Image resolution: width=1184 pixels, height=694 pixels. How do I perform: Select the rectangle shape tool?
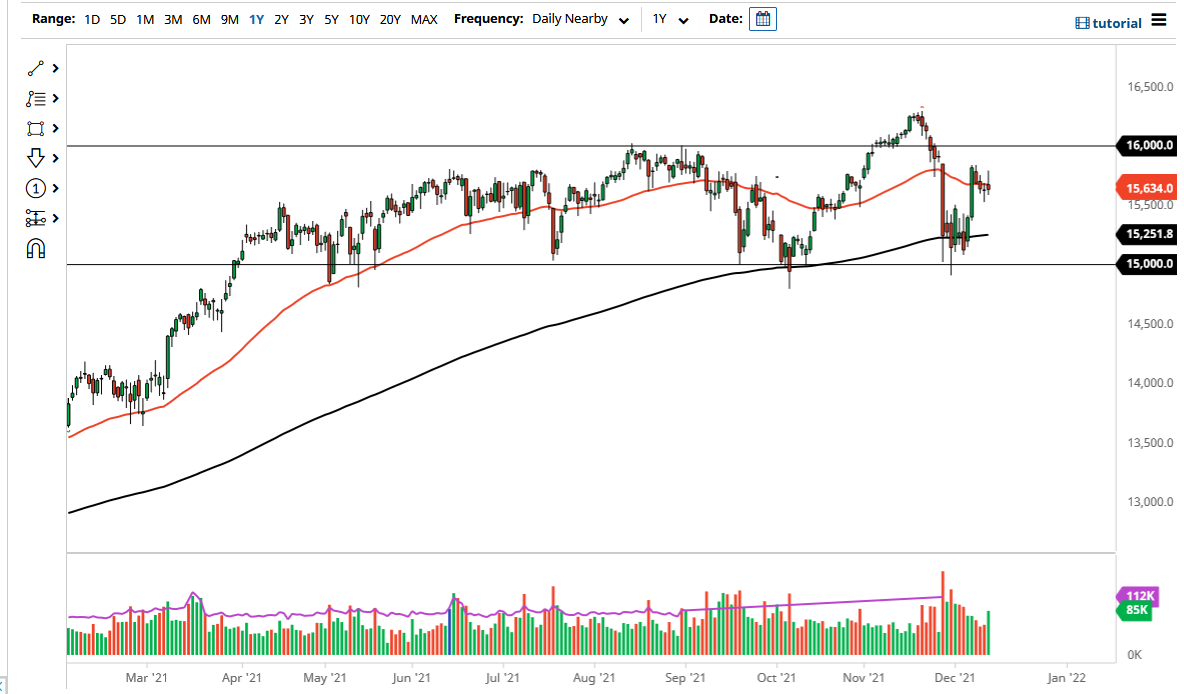coord(35,128)
